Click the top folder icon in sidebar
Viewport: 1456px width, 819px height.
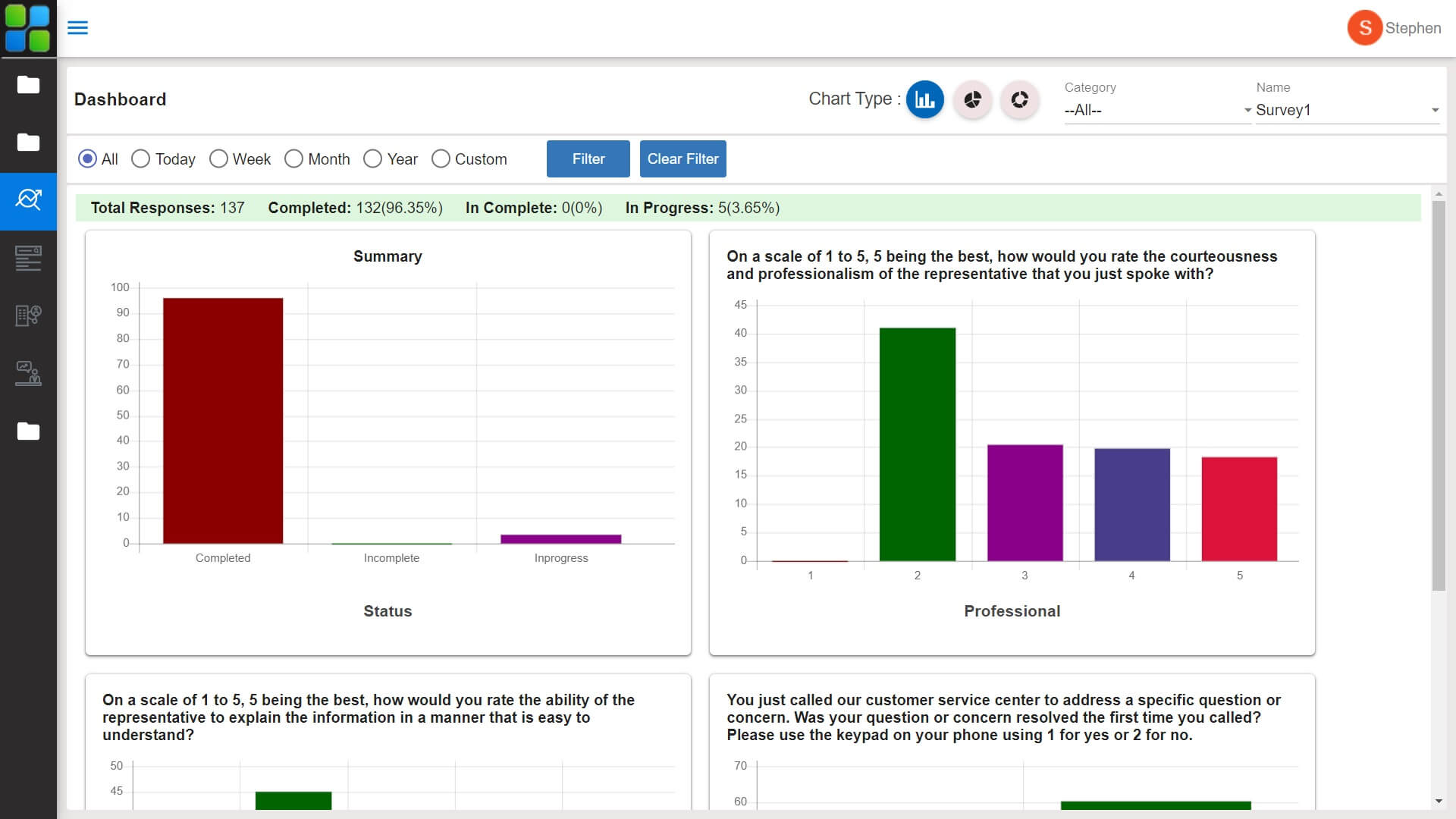pos(28,84)
